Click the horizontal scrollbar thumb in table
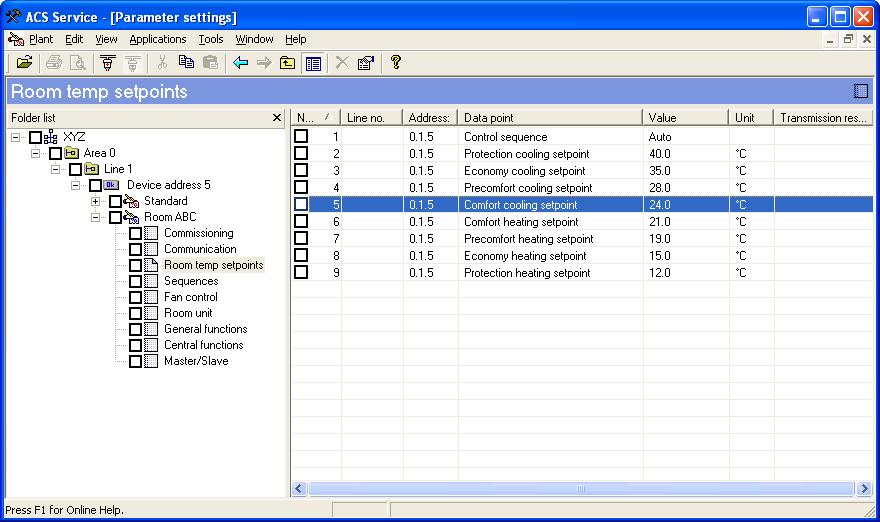880x522 pixels. [x=581, y=488]
